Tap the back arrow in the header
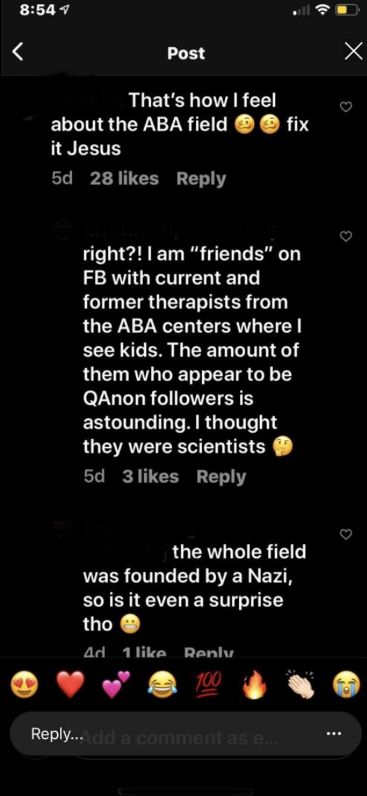Image resolution: width=367 pixels, height=796 pixels. 18,52
